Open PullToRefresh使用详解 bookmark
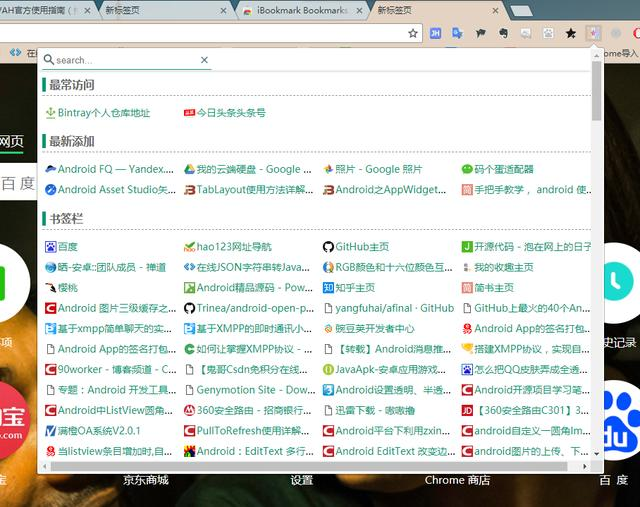 pos(247,430)
